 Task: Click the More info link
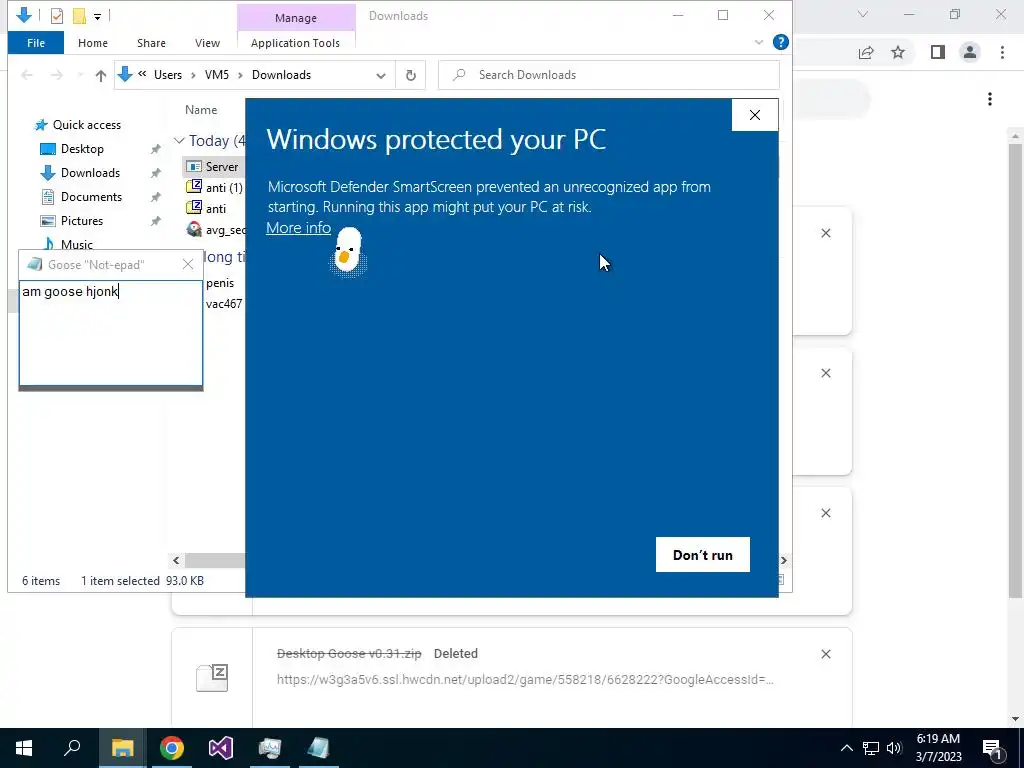(298, 228)
